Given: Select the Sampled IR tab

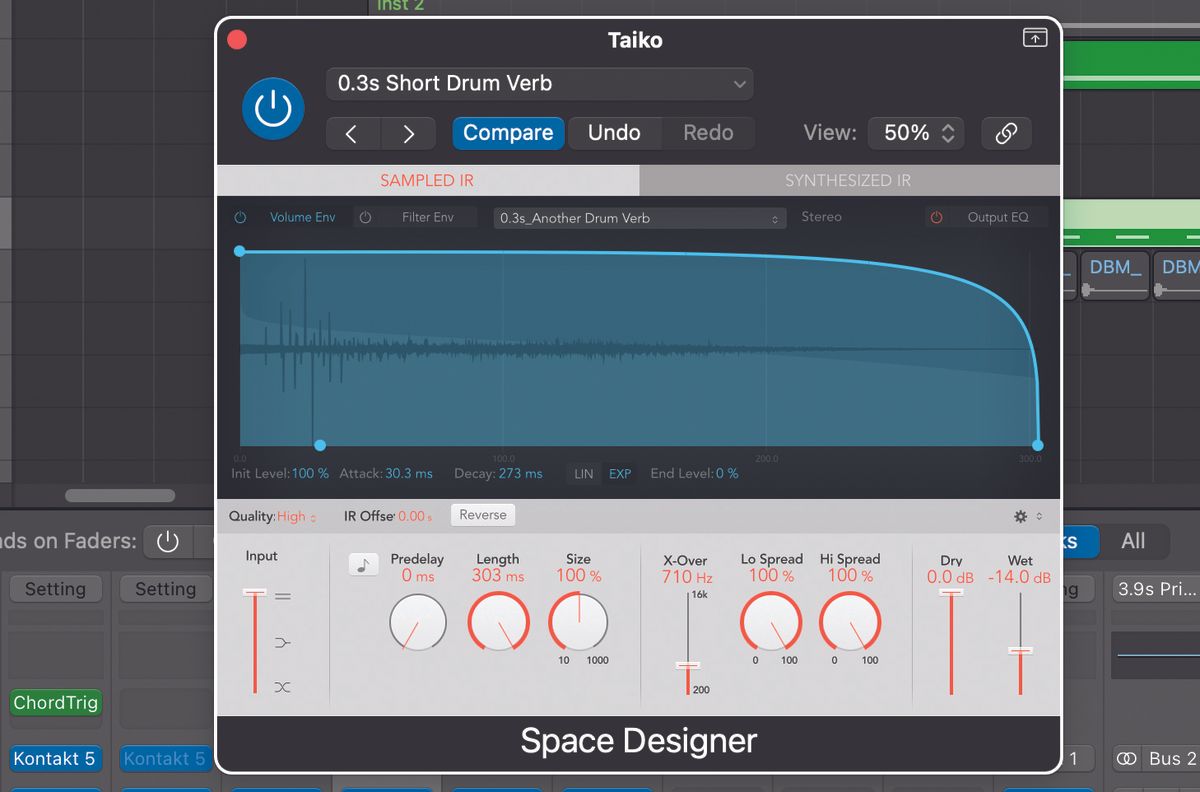Looking at the screenshot, I should click(x=426, y=180).
